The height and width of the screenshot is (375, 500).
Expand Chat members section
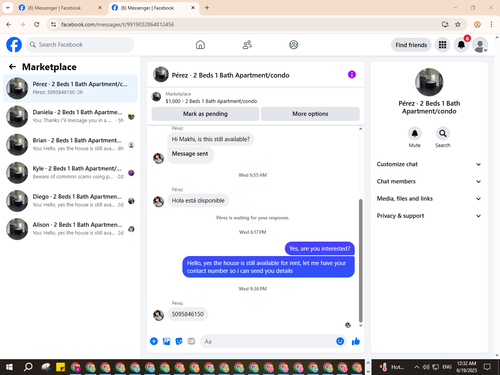(x=429, y=181)
